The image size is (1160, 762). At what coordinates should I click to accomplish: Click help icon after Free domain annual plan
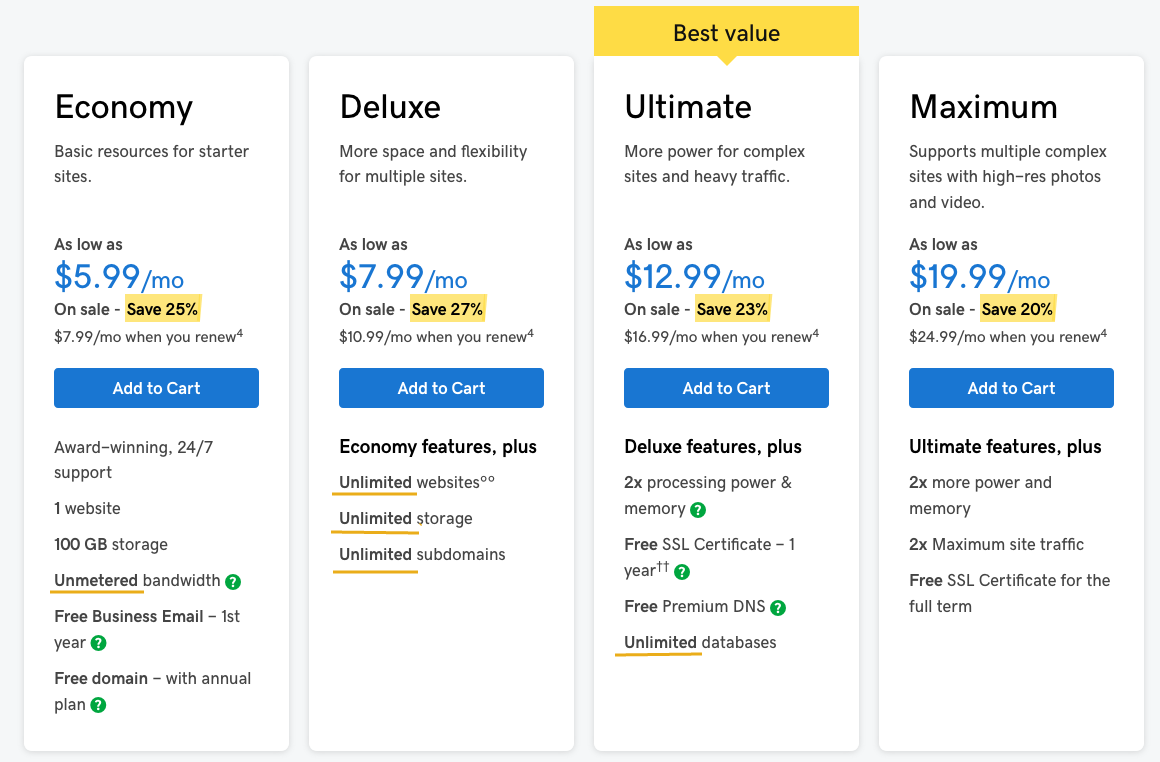98,705
